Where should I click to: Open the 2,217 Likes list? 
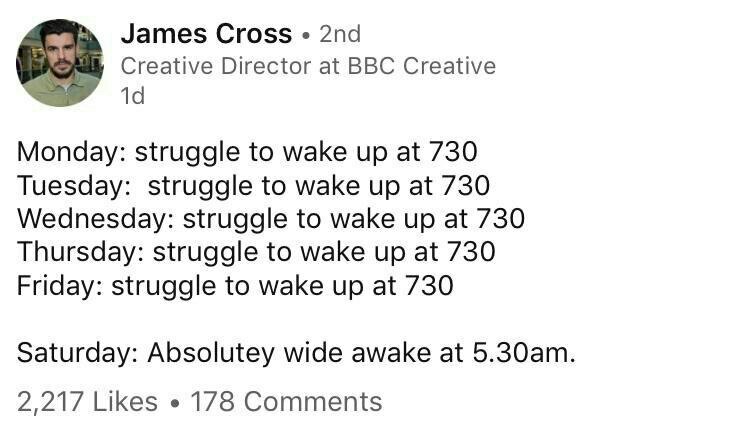tap(87, 402)
